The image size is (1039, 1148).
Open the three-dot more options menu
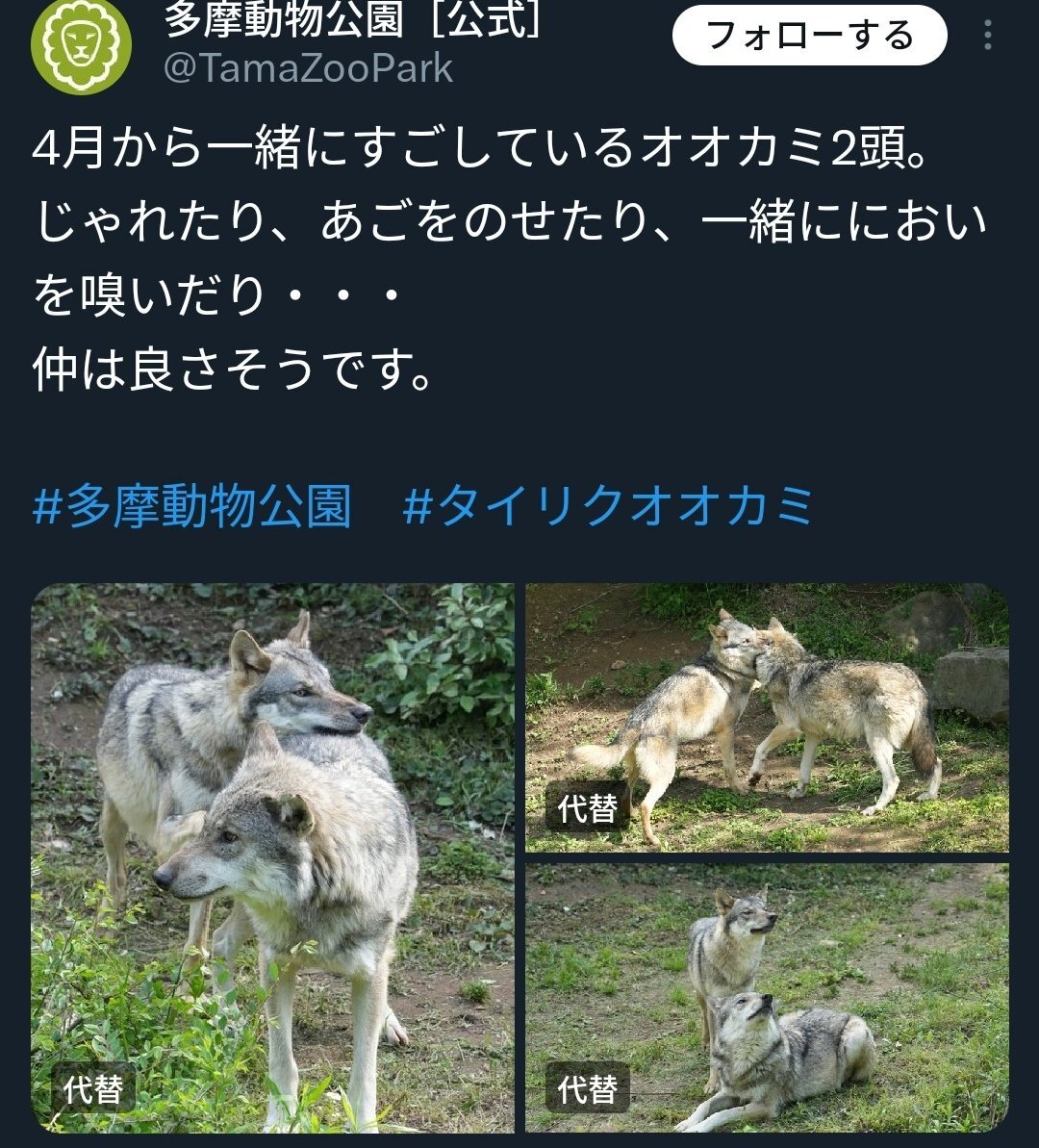tap(988, 35)
